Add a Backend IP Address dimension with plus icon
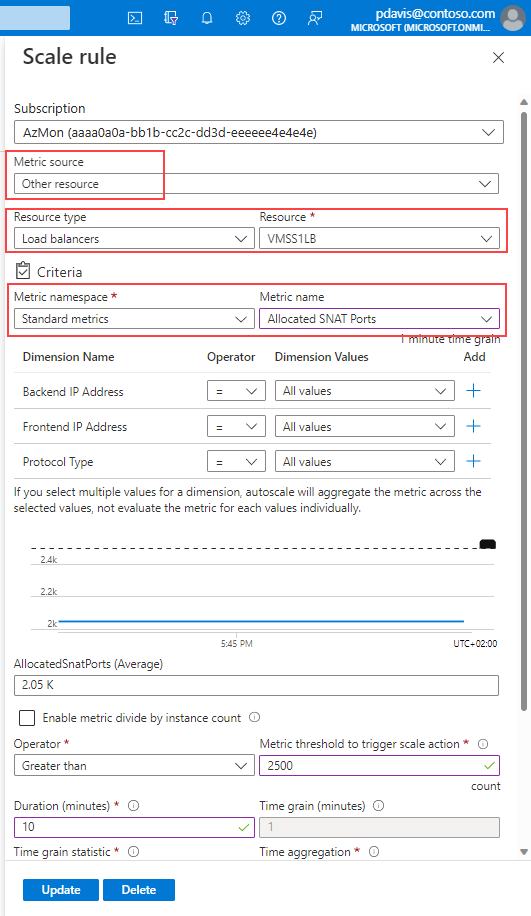The image size is (531, 916). (474, 390)
